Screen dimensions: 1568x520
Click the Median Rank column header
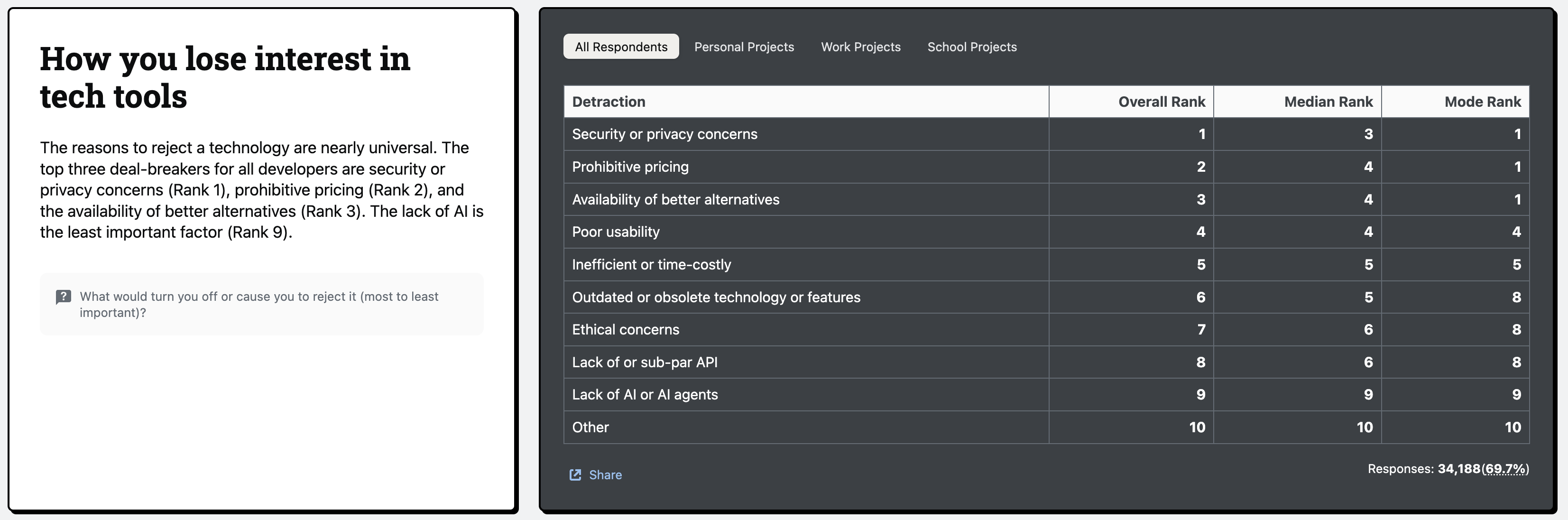click(x=1328, y=102)
